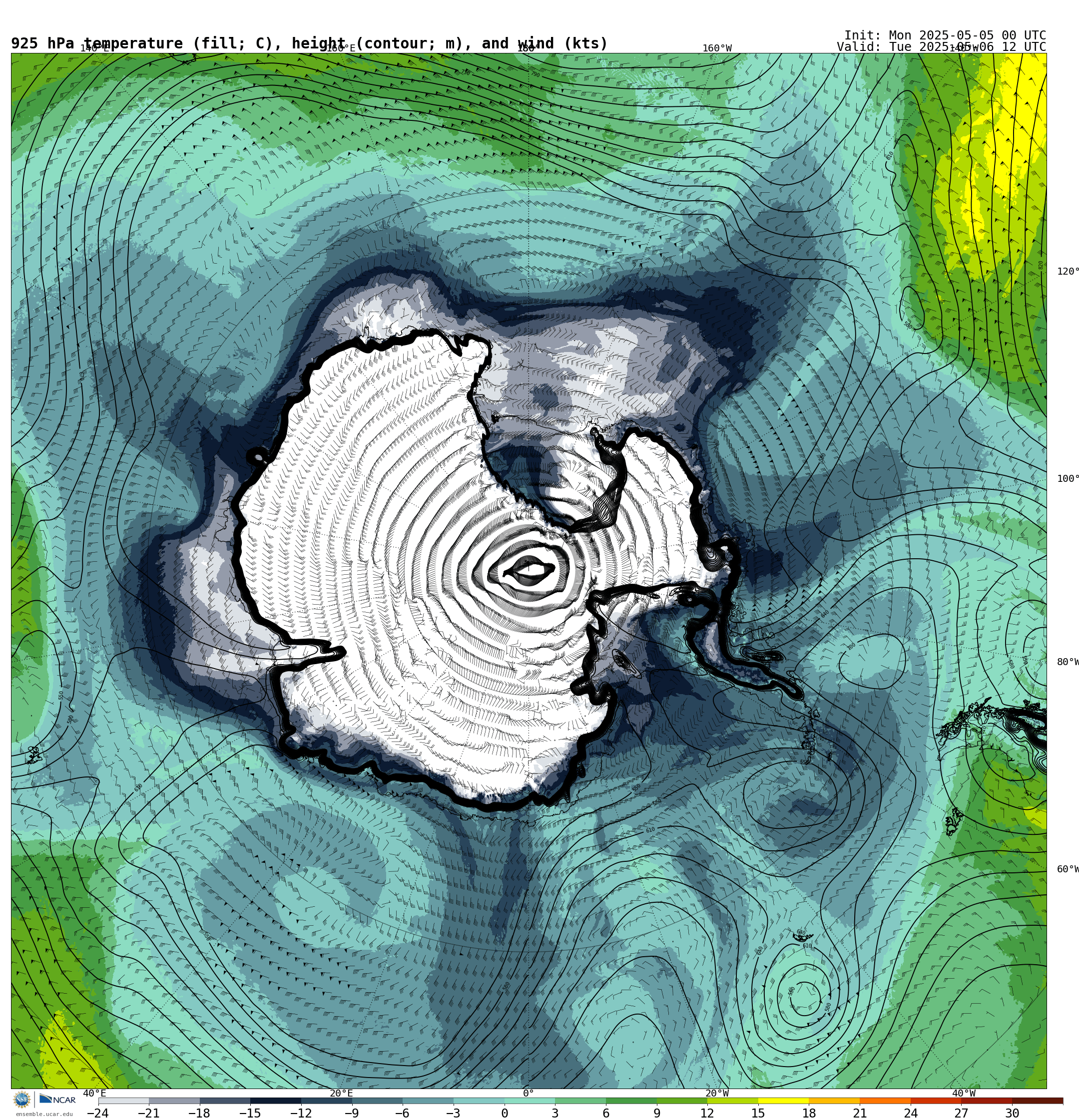Click the 24 colorbar label
This screenshot has height=1120, width=1079.
(x=911, y=1113)
